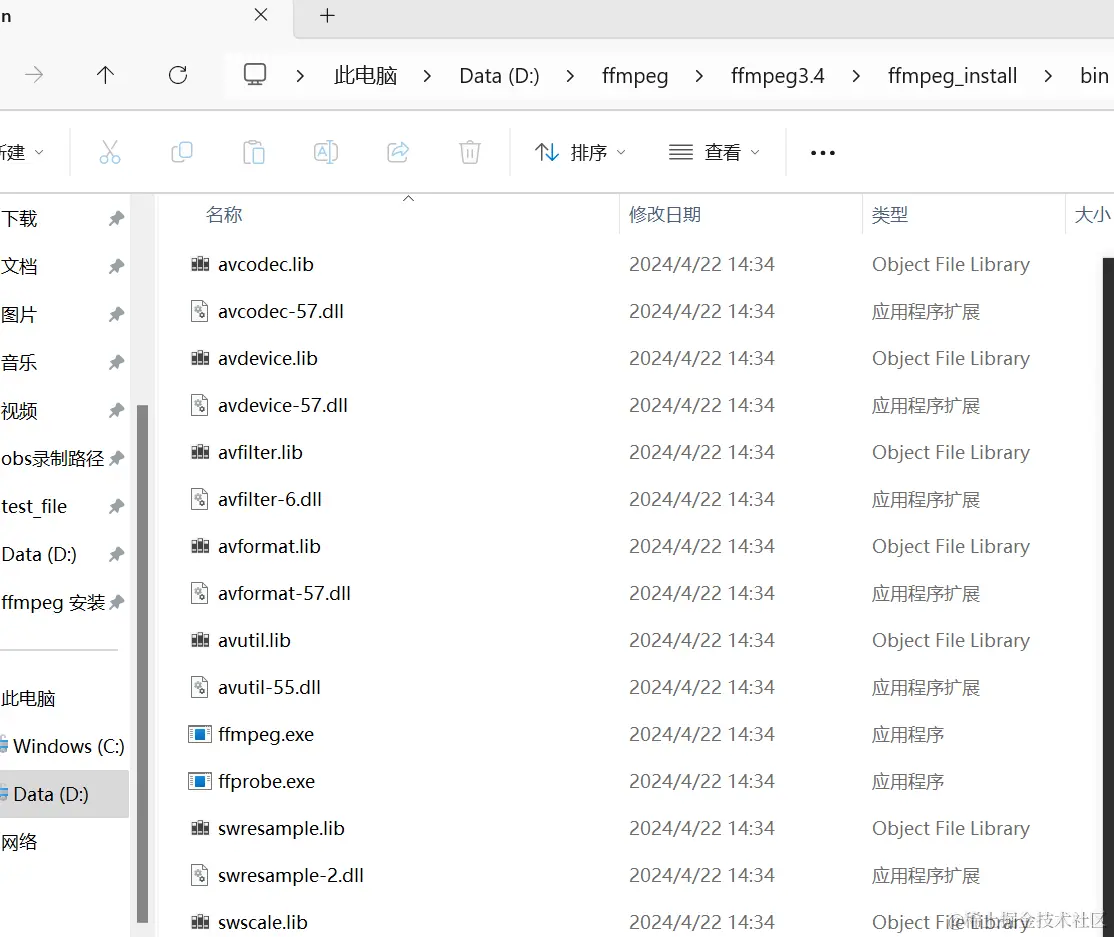Navigate to ffmpeg folder in breadcrumb
The height and width of the screenshot is (937, 1114).
coord(635,75)
